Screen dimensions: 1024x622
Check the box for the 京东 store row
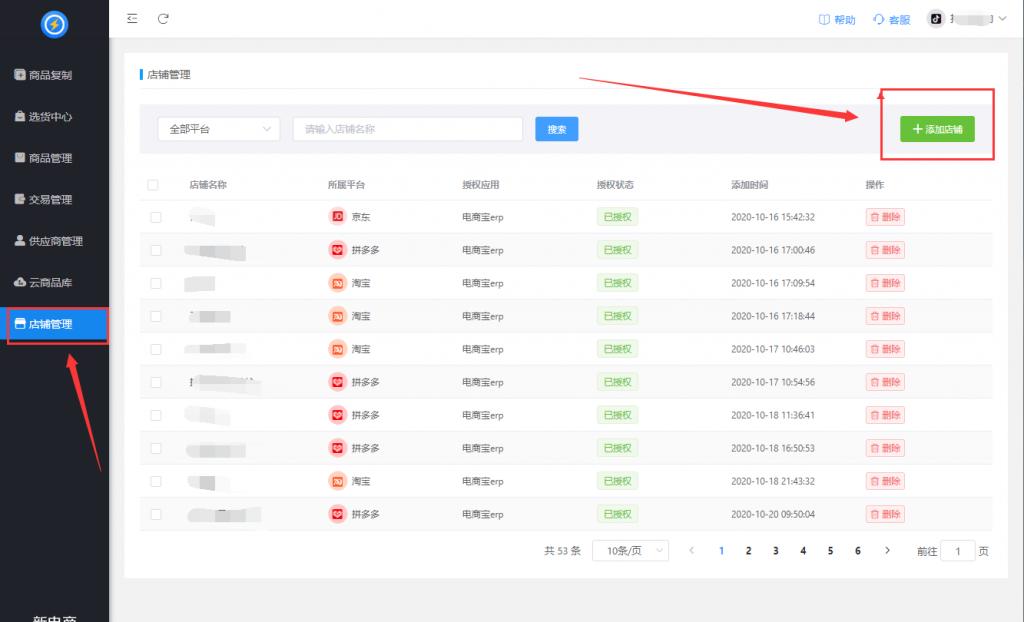(155, 217)
